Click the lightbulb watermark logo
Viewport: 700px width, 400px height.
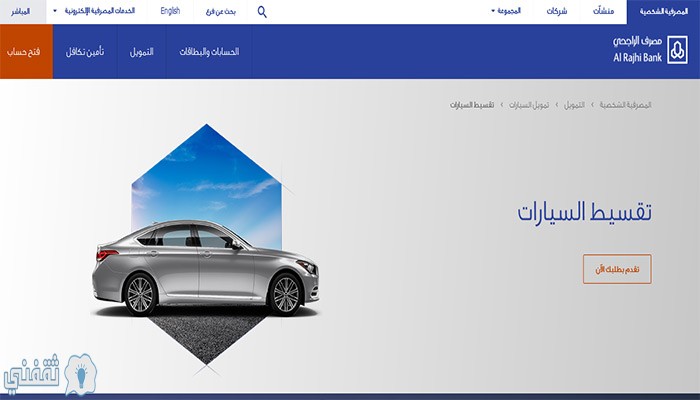[x=81, y=374]
